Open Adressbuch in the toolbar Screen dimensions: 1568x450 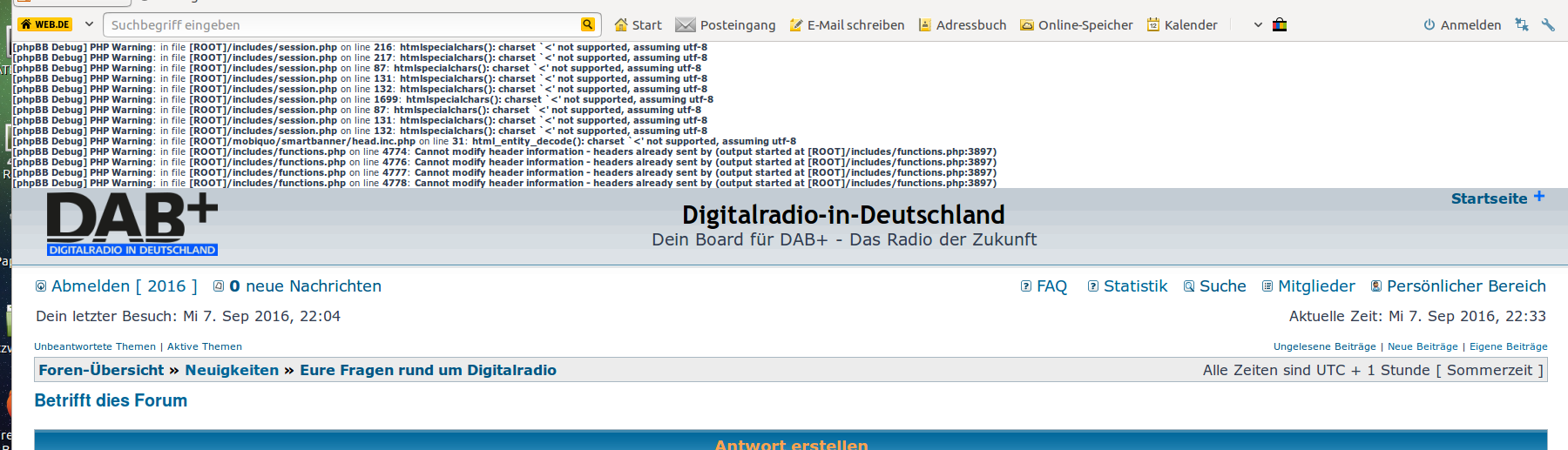point(963,25)
